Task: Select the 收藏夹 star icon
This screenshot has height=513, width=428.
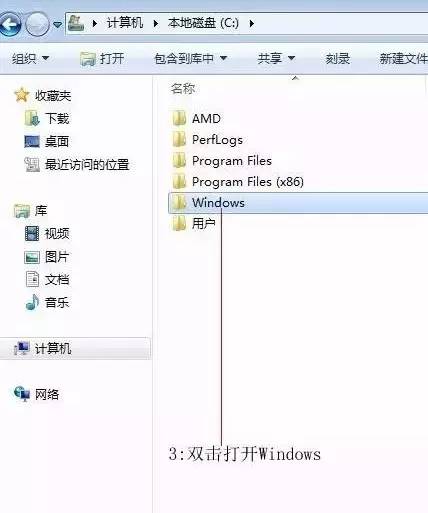Action: pos(22,95)
